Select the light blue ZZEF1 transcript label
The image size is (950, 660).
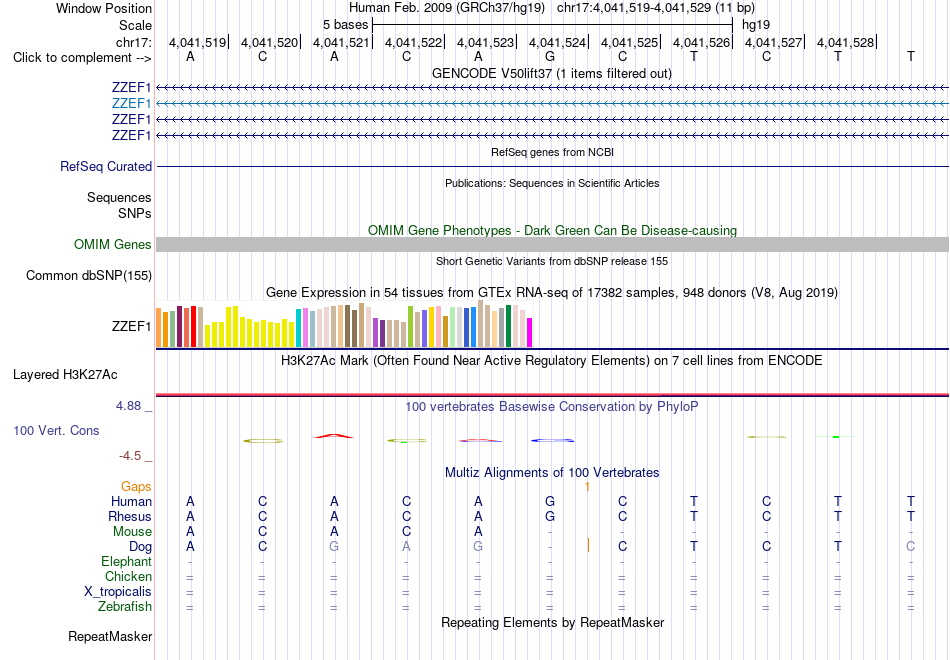[131, 104]
